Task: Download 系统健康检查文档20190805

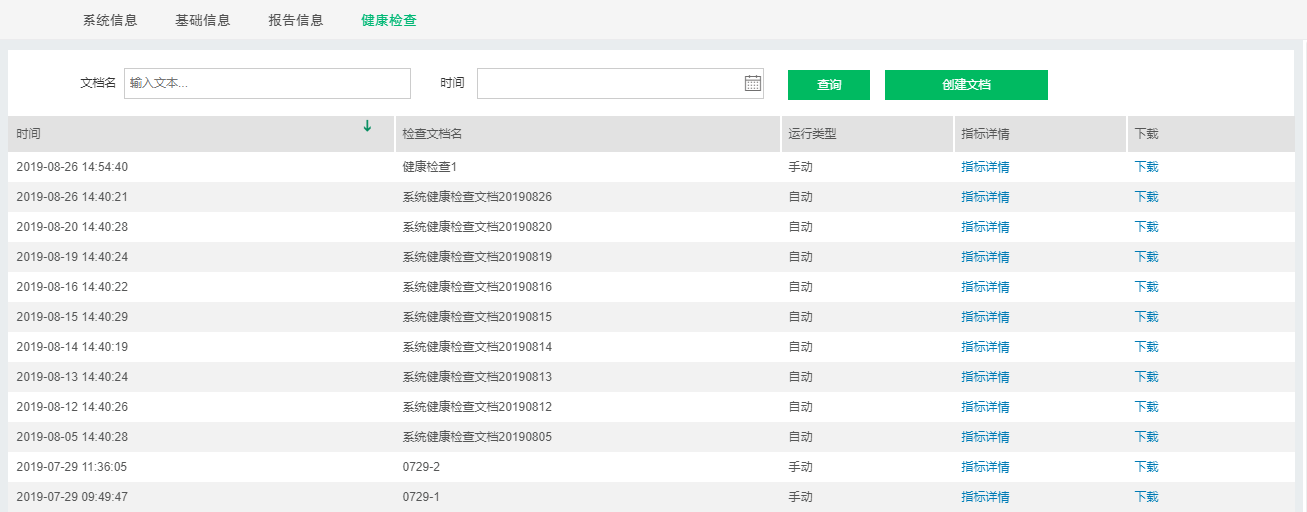Action: pyautogui.click(x=1146, y=437)
